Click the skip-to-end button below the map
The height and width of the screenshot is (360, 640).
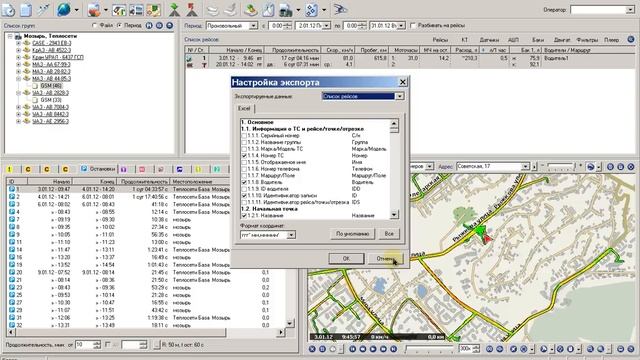tap(393, 349)
